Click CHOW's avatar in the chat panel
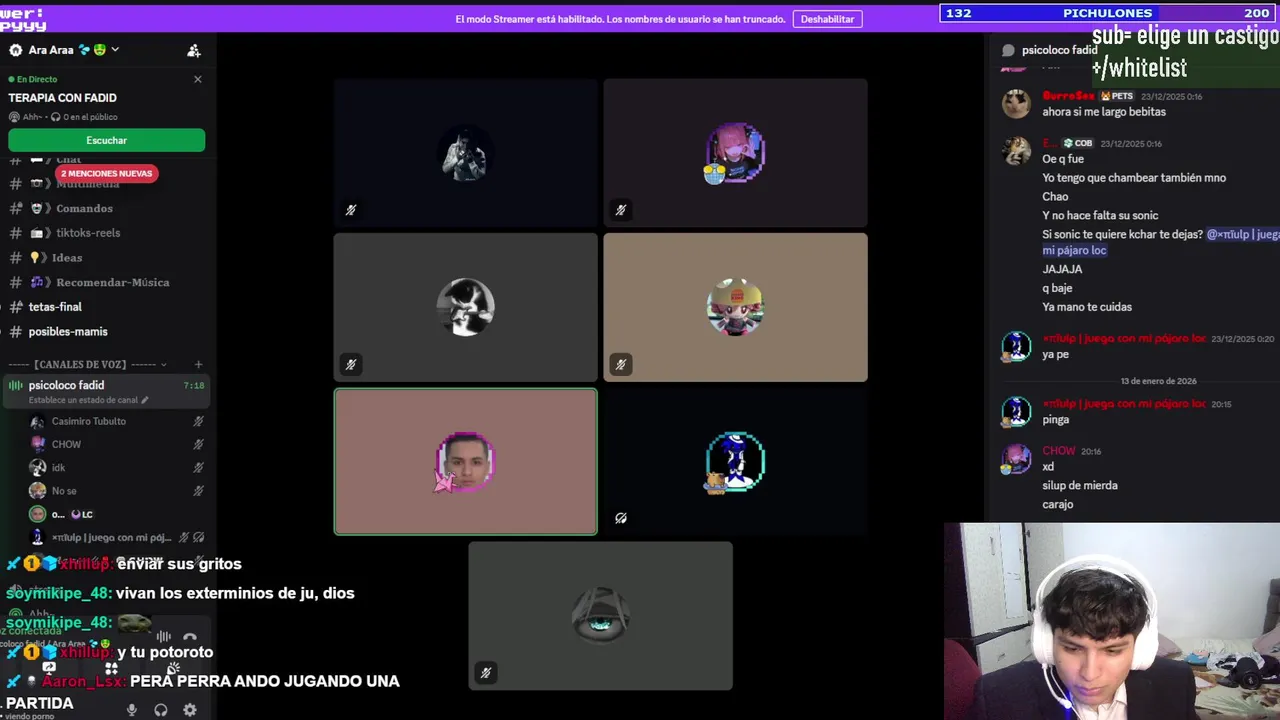 pyautogui.click(x=1016, y=460)
